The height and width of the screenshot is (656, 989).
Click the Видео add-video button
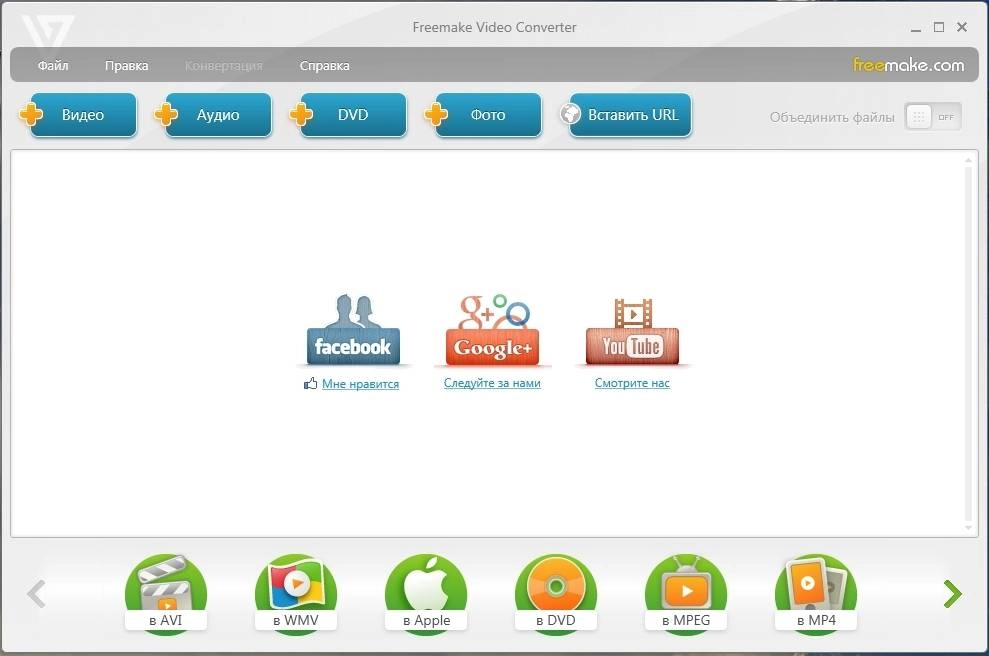(83, 115)
